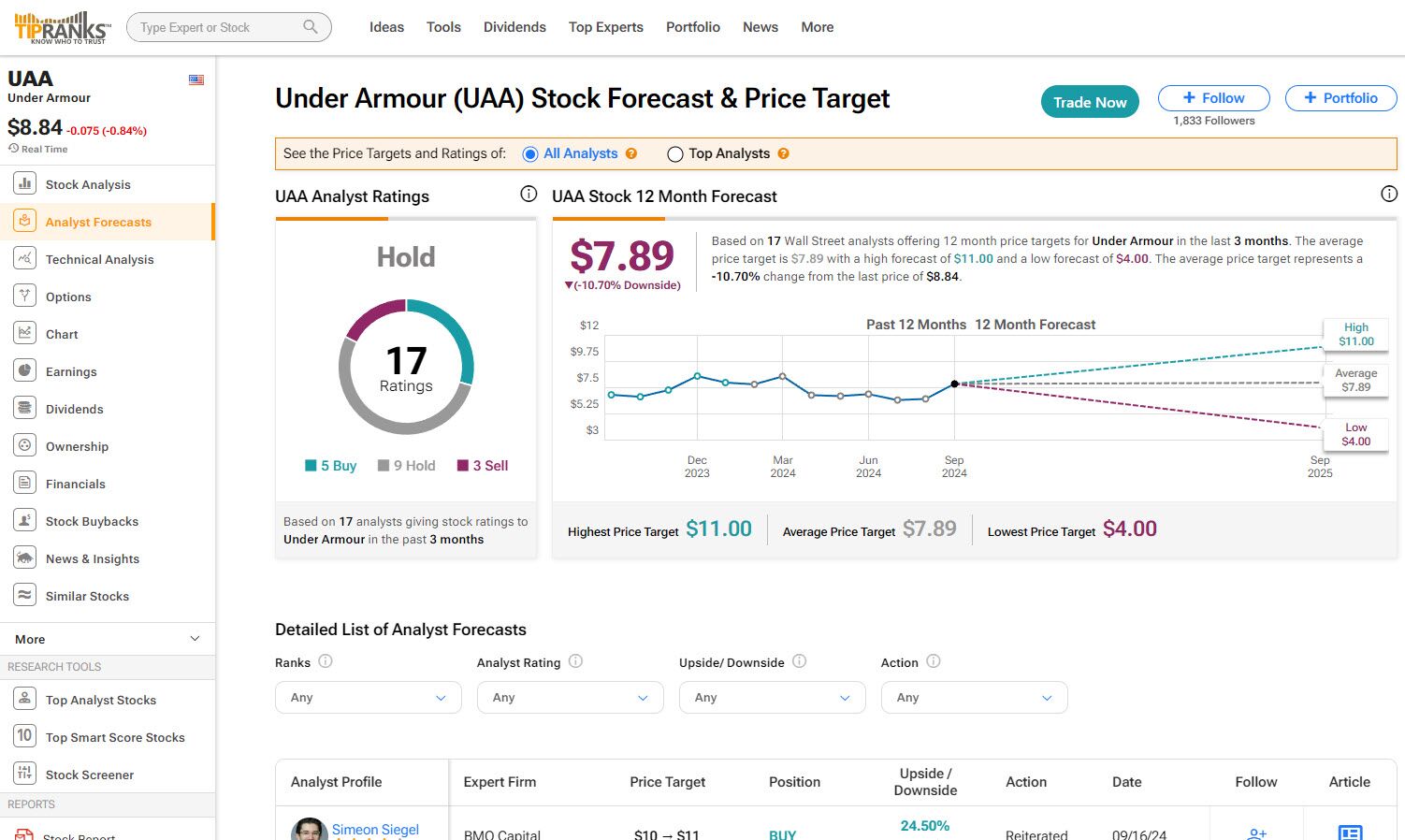Open the News top menu
The image size is (1405, 840).
coord(760,27)
